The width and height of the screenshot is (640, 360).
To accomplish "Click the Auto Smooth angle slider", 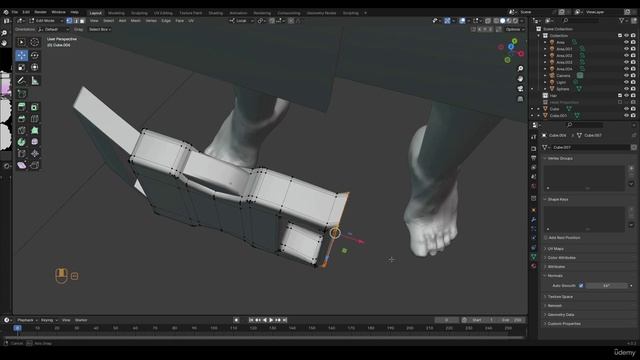I will click(x=607, y=286).
